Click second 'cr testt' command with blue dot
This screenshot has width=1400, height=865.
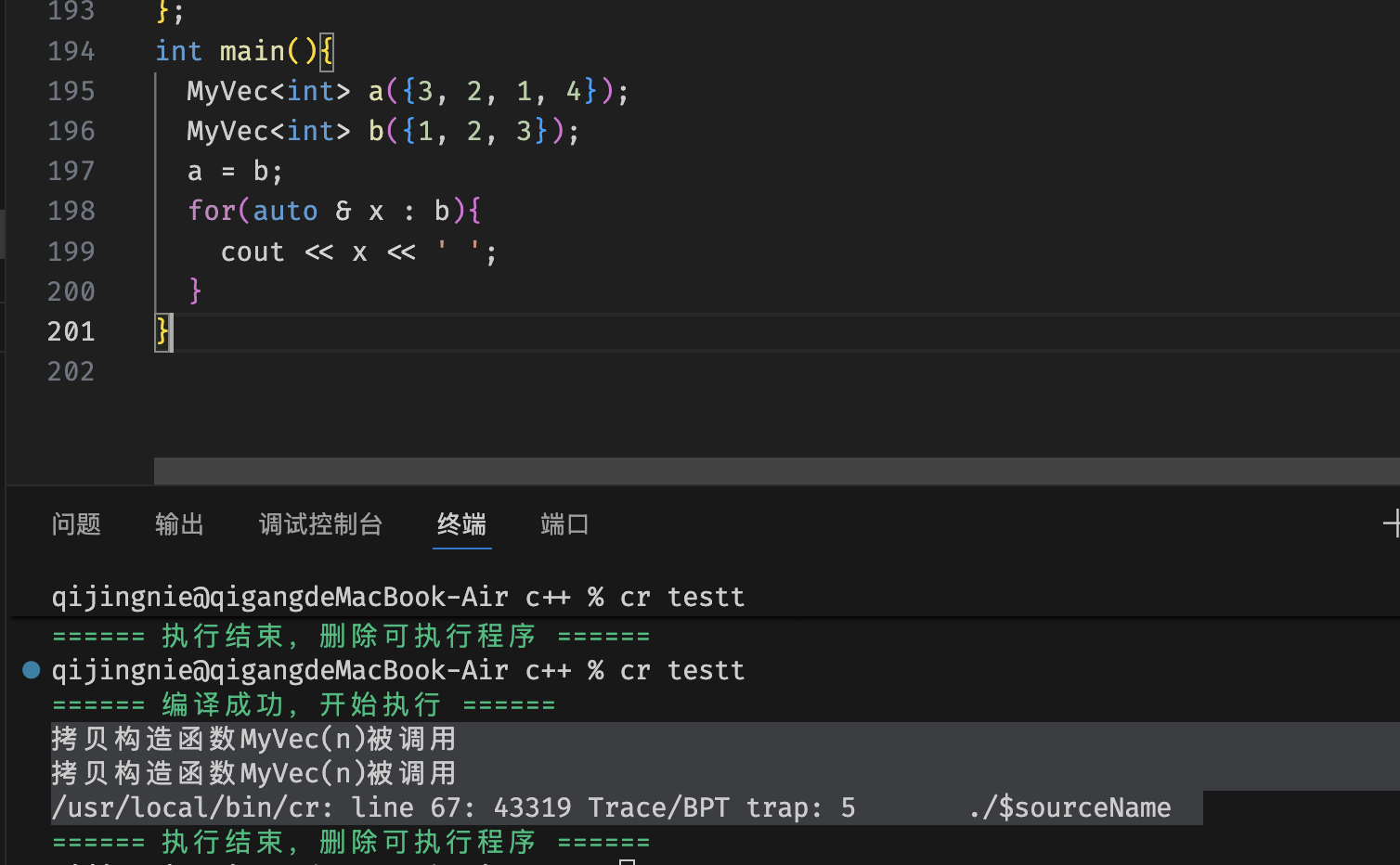coord(398,670)
